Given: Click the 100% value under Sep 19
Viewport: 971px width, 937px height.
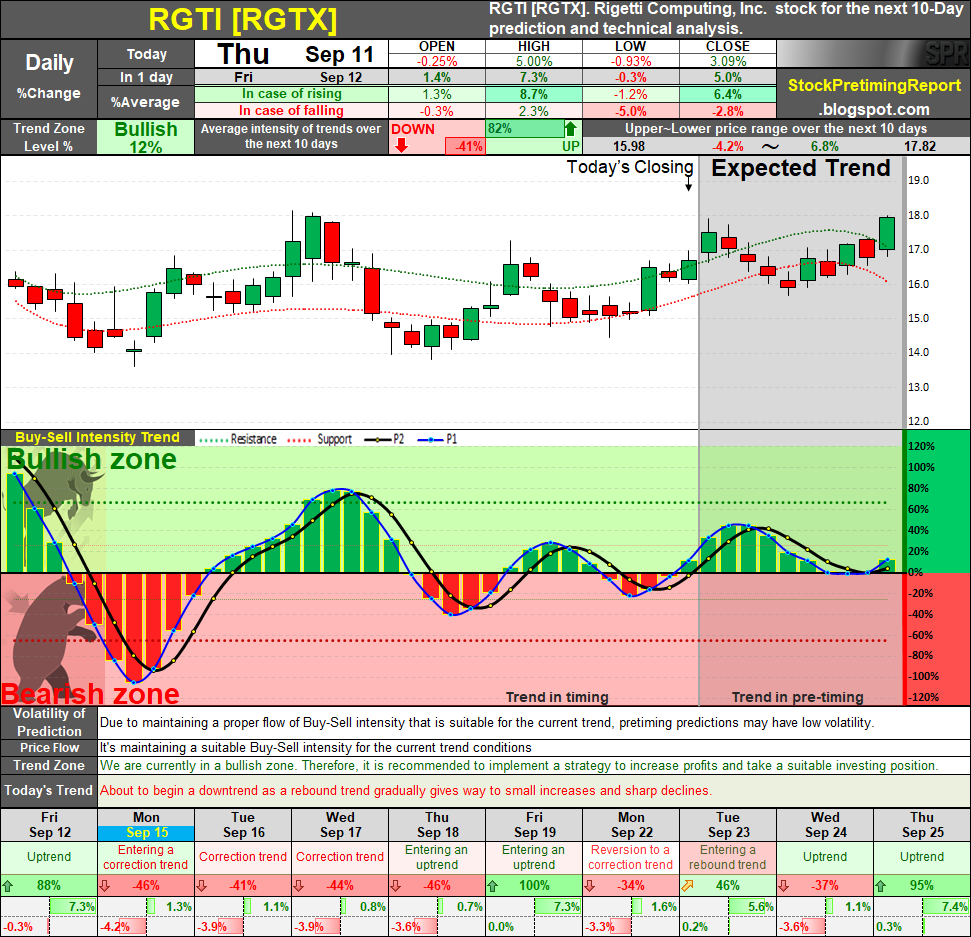Looking at the screenshot, I should click(x=534, y=886).
